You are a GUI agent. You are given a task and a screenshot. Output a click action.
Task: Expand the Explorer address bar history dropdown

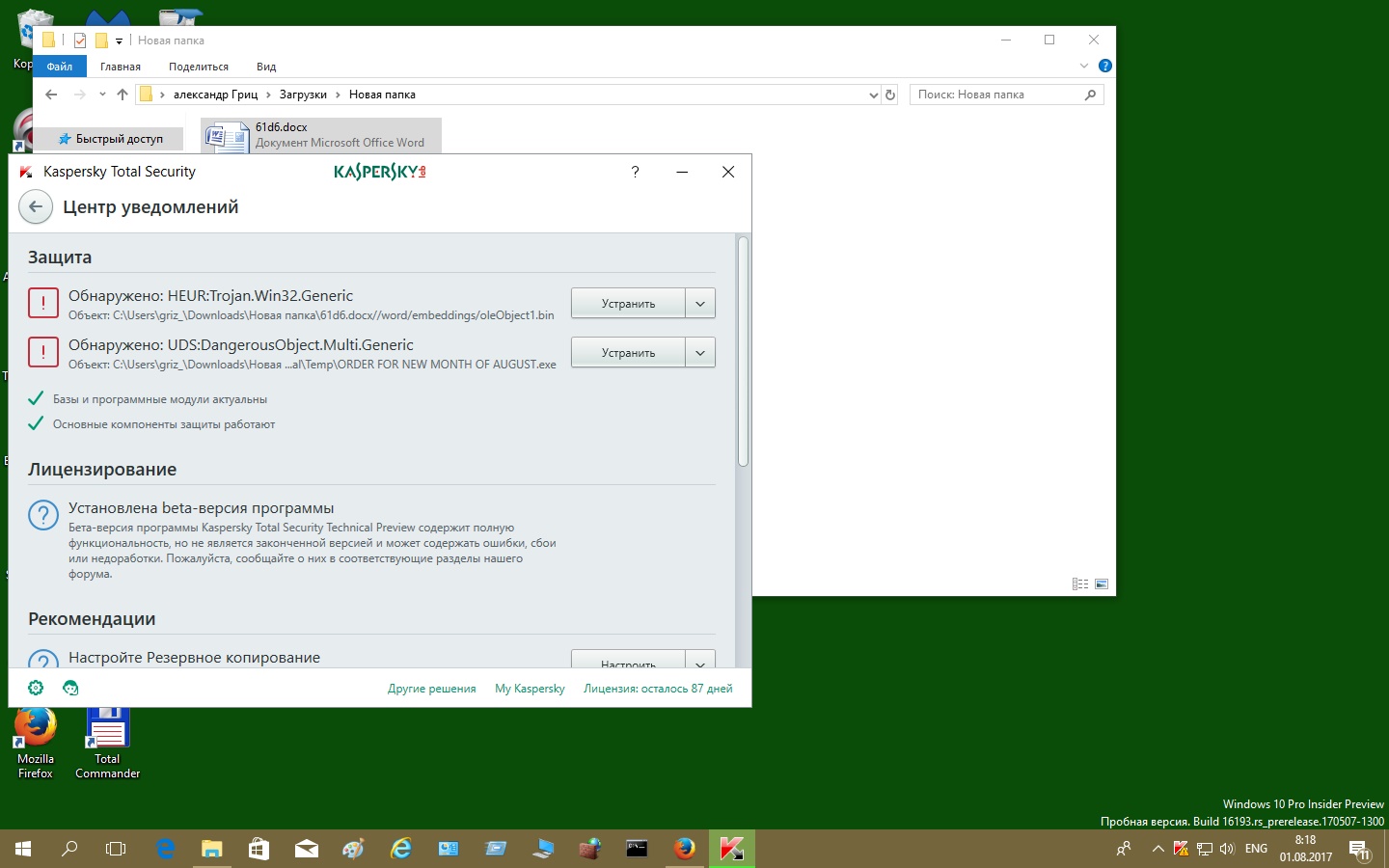874,95
